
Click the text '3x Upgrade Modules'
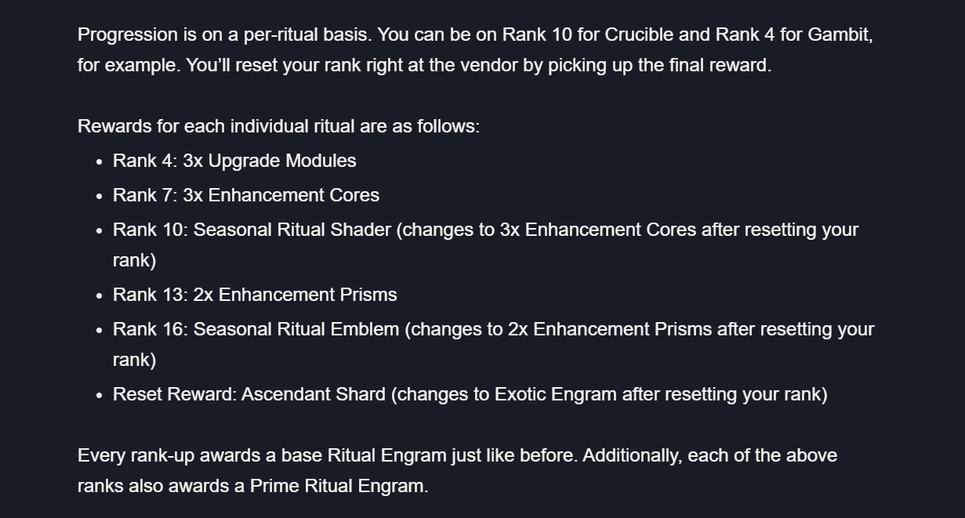269,161
